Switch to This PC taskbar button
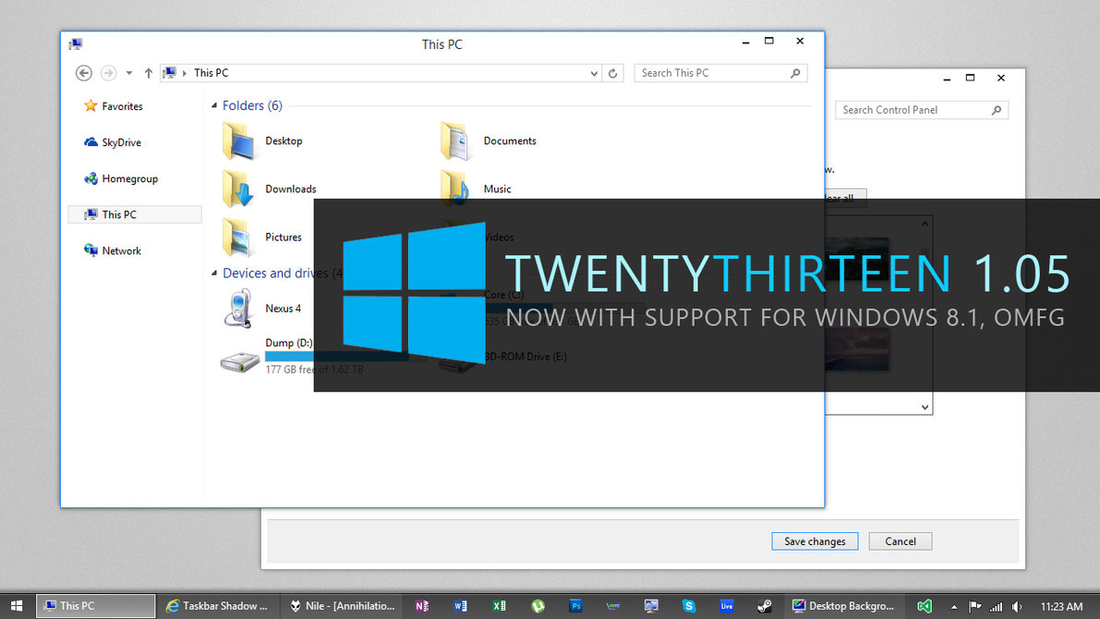This screenshot has height=619, width=1100. tap(95, 606)
